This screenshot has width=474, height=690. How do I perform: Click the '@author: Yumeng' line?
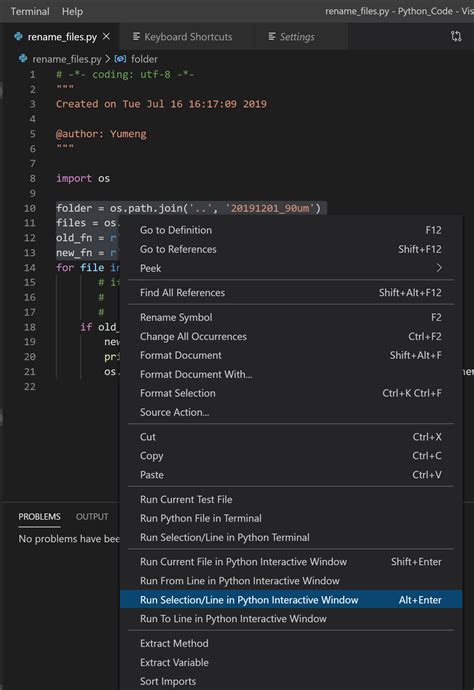[x=101, y=134]
